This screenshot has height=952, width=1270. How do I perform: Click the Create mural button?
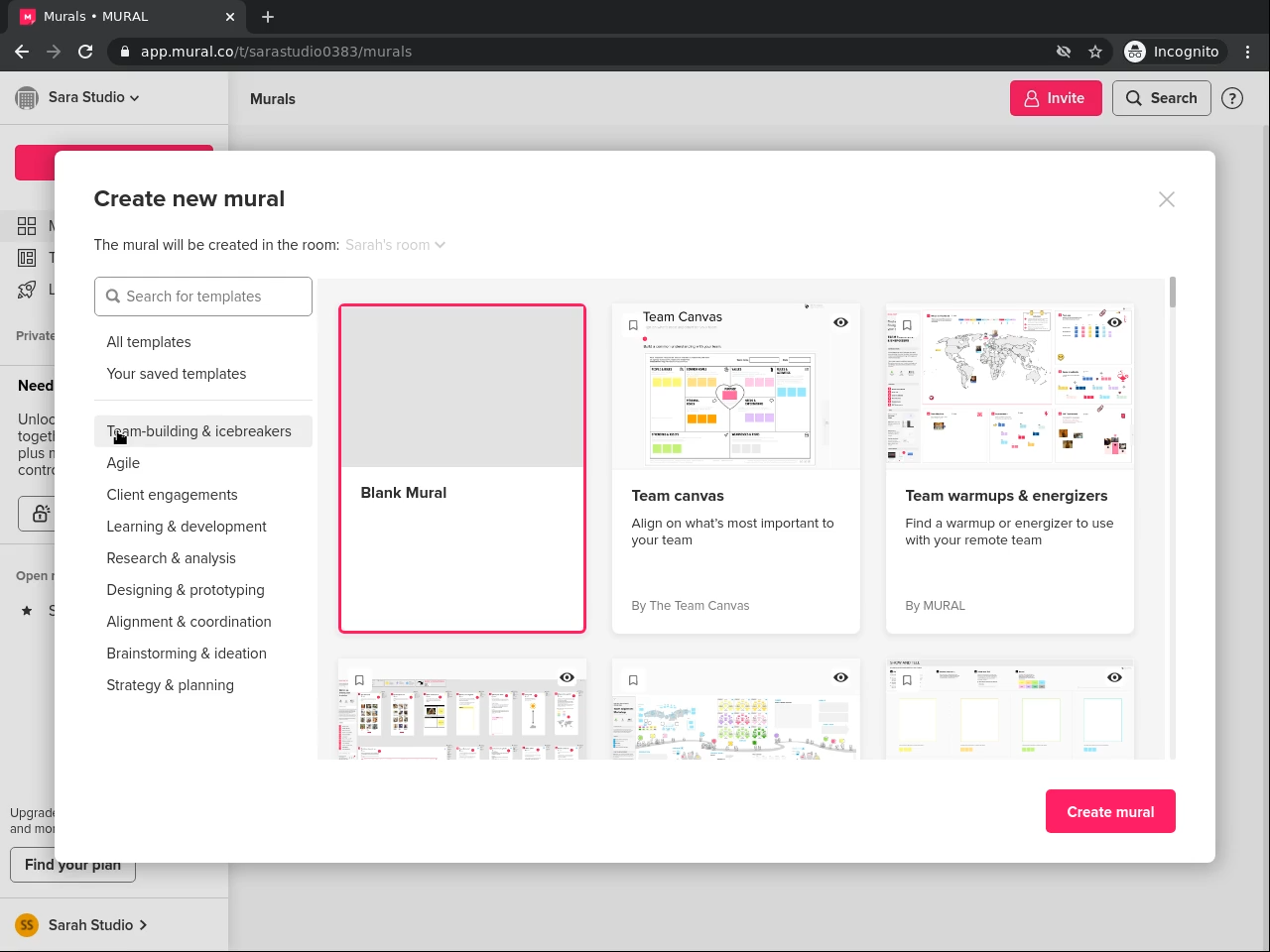1110,811
